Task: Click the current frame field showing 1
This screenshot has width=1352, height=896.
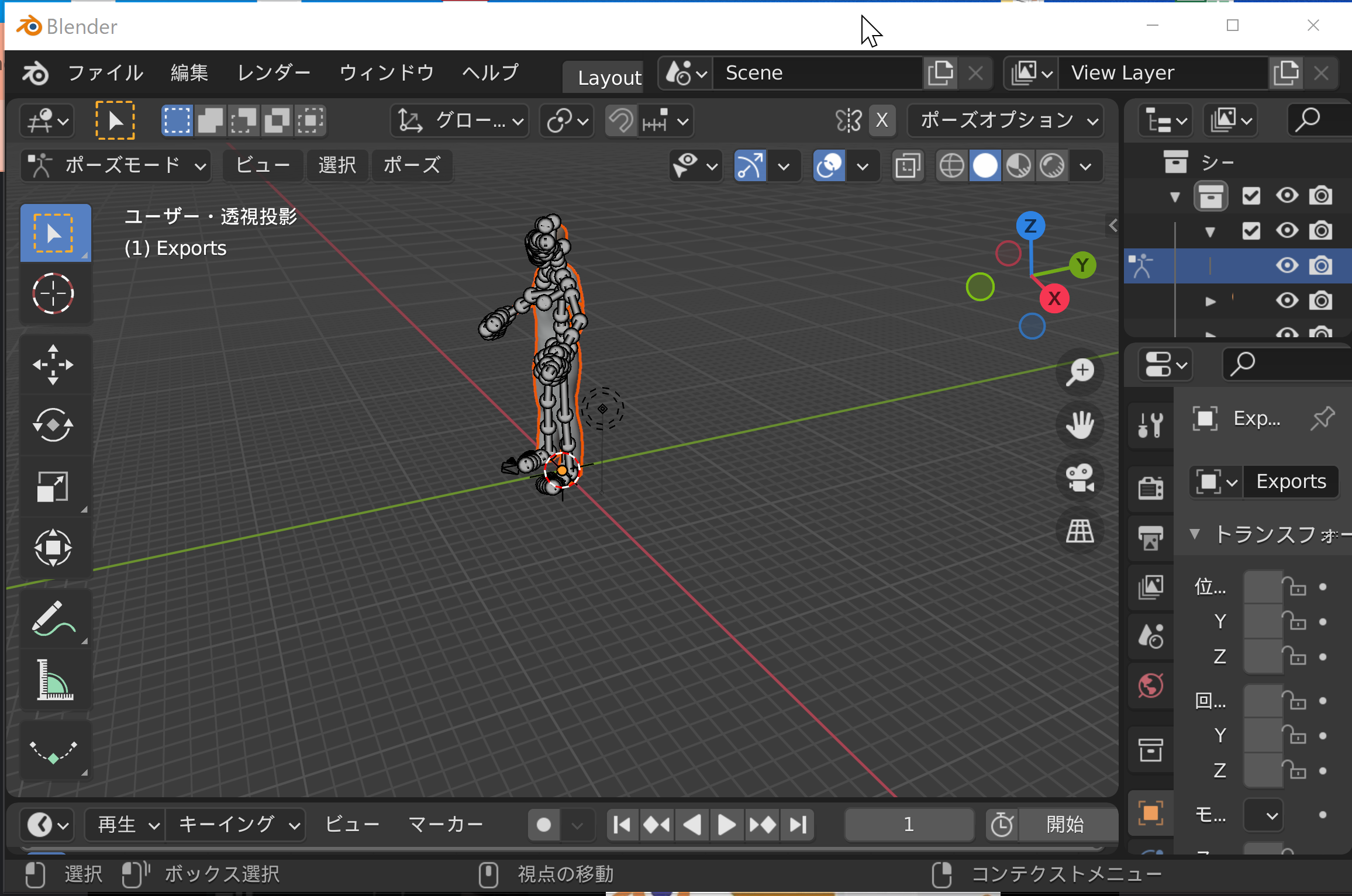Action: pos(909,825)
